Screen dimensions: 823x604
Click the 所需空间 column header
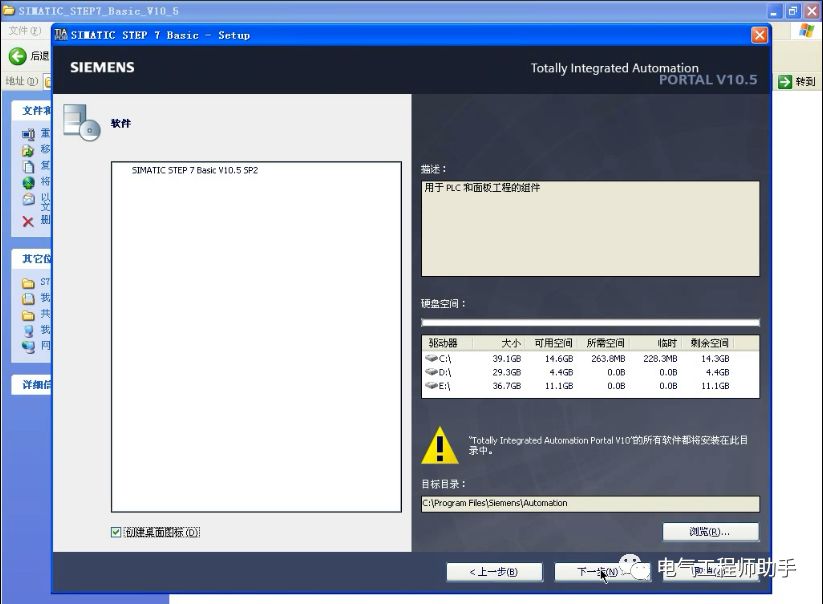(605, 343)
